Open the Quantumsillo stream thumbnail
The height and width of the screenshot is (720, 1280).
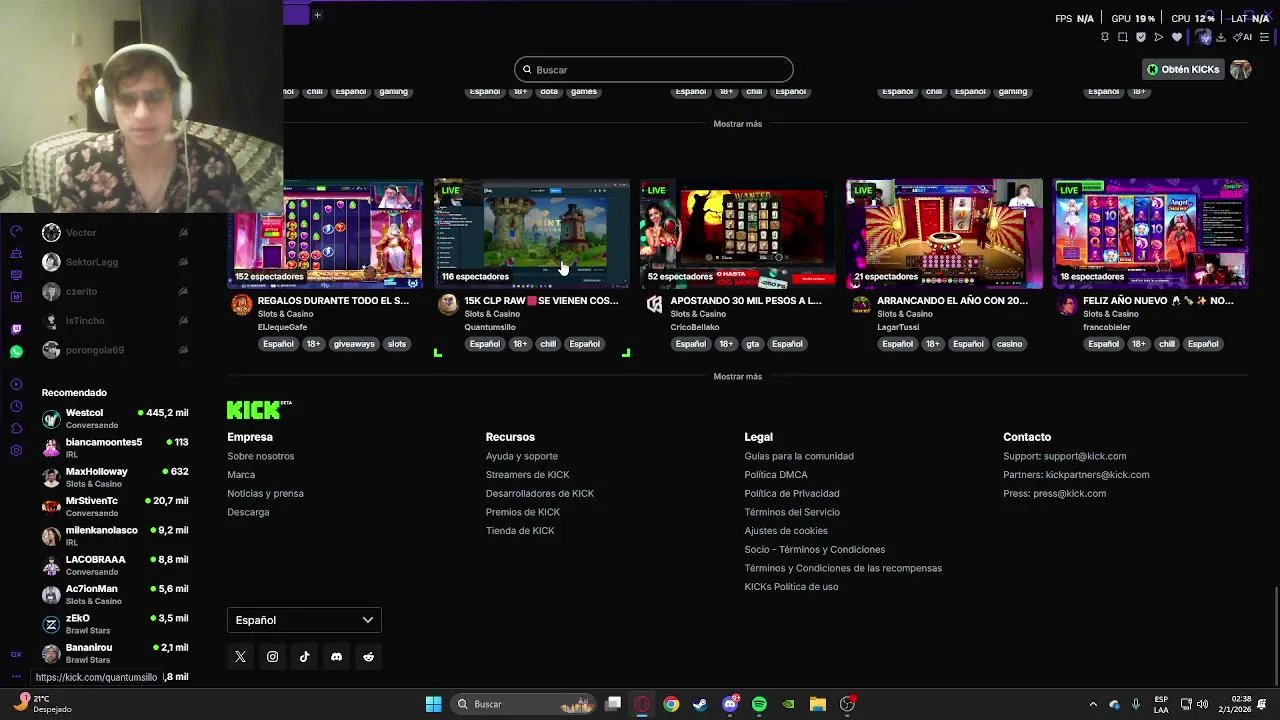point(531,234)
